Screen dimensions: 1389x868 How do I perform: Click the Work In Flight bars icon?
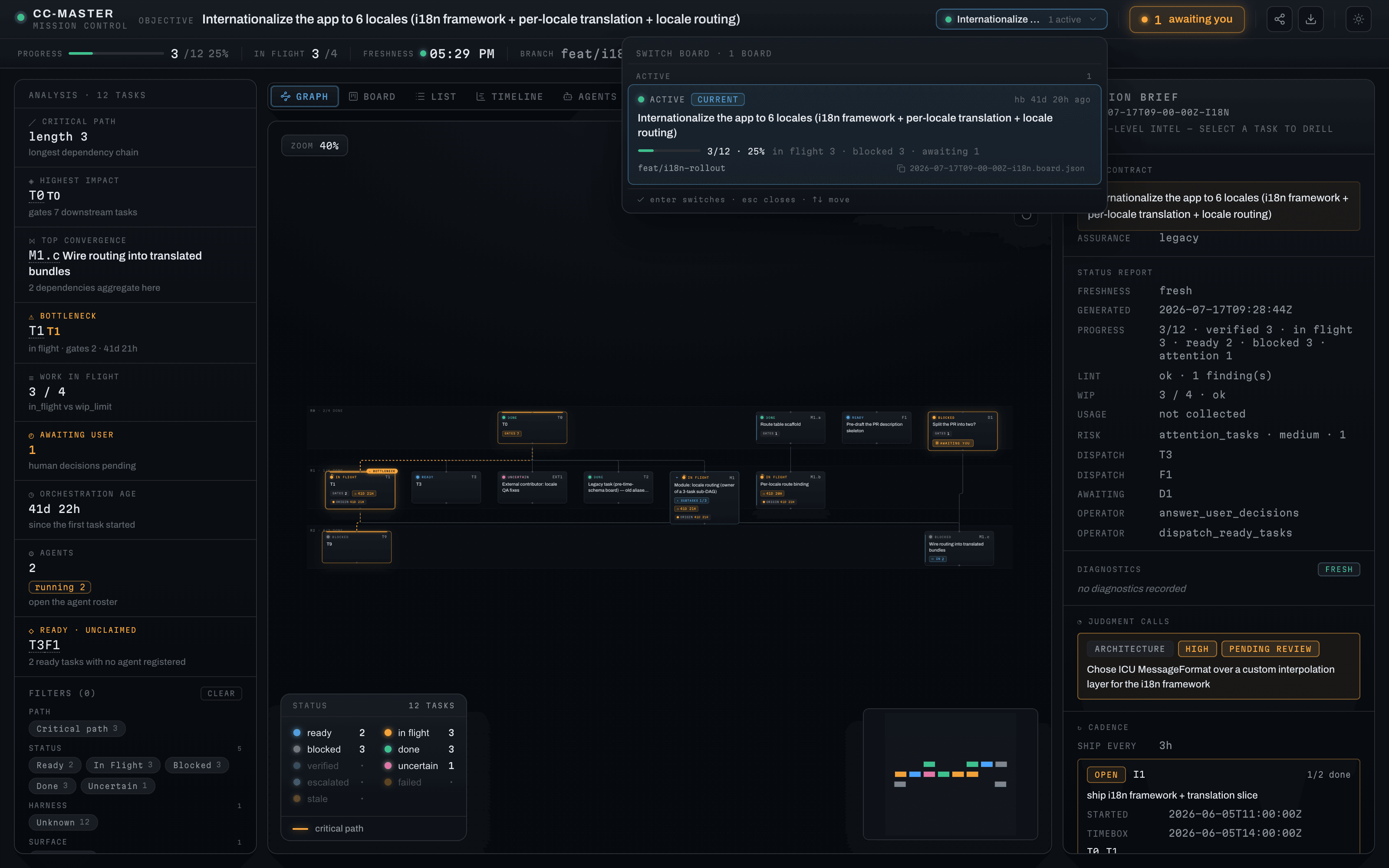point(32,378)
